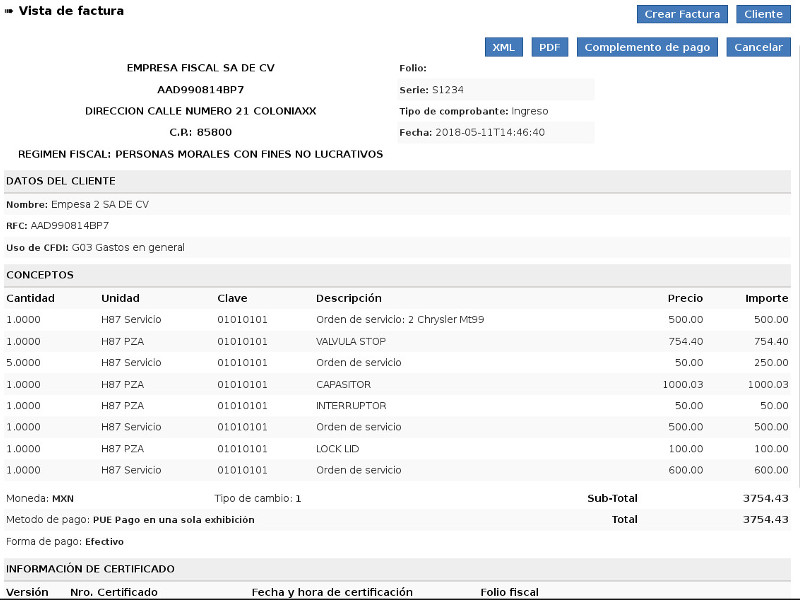Screen dimensions: 800x600
Task: Select the Sub-Total amount 3754.43
Action: pos(765,498)
